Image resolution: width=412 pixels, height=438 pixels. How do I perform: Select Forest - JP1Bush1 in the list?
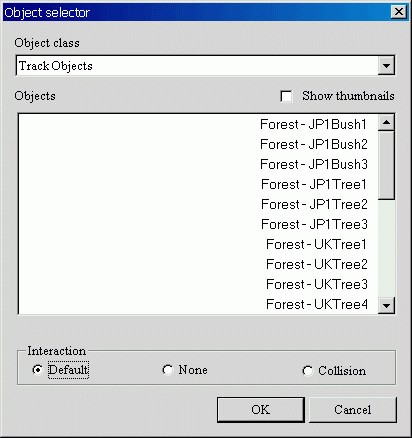coord(313,124)
